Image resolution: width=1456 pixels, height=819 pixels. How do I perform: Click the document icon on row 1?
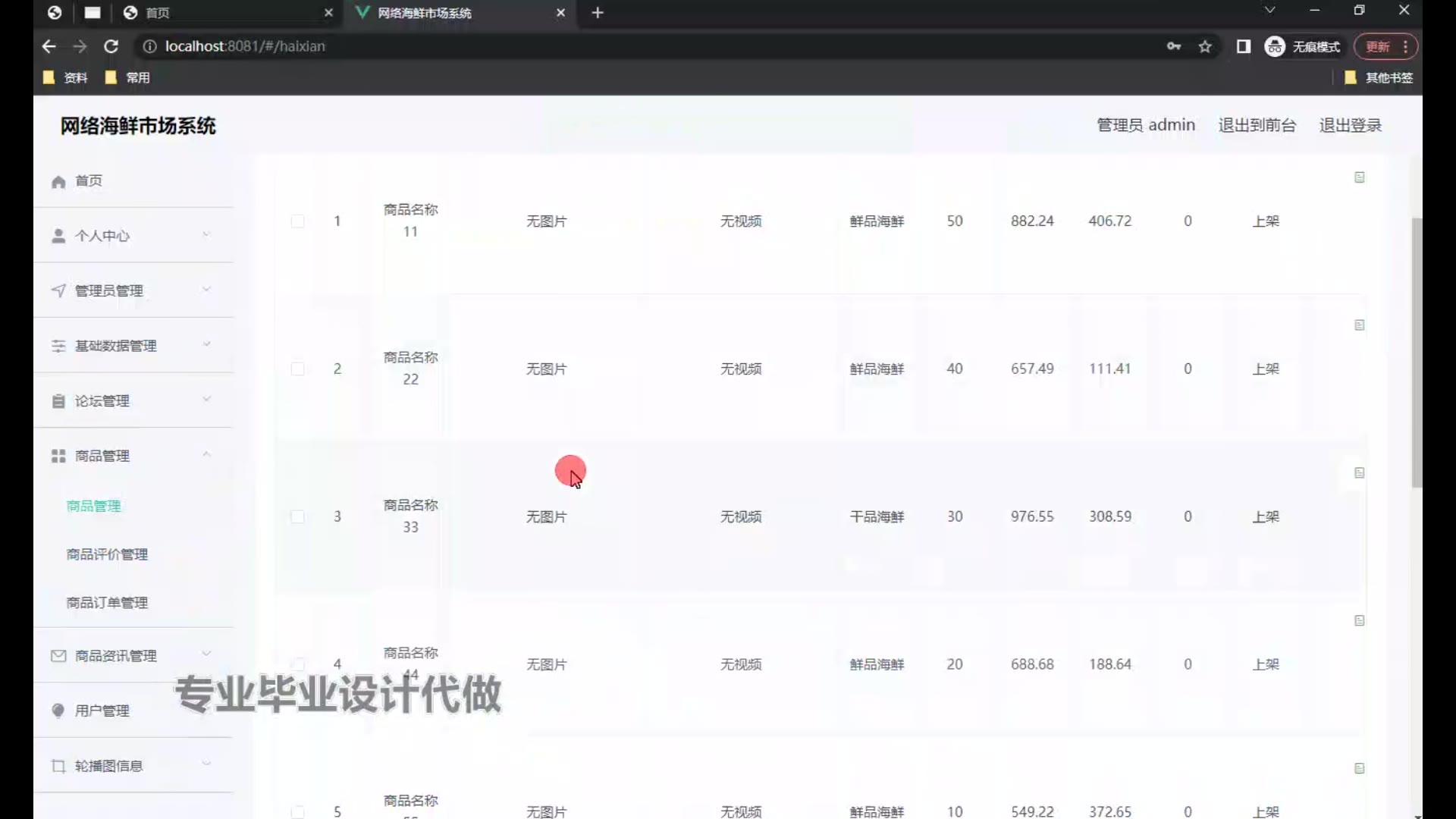tap(1359, 177)
